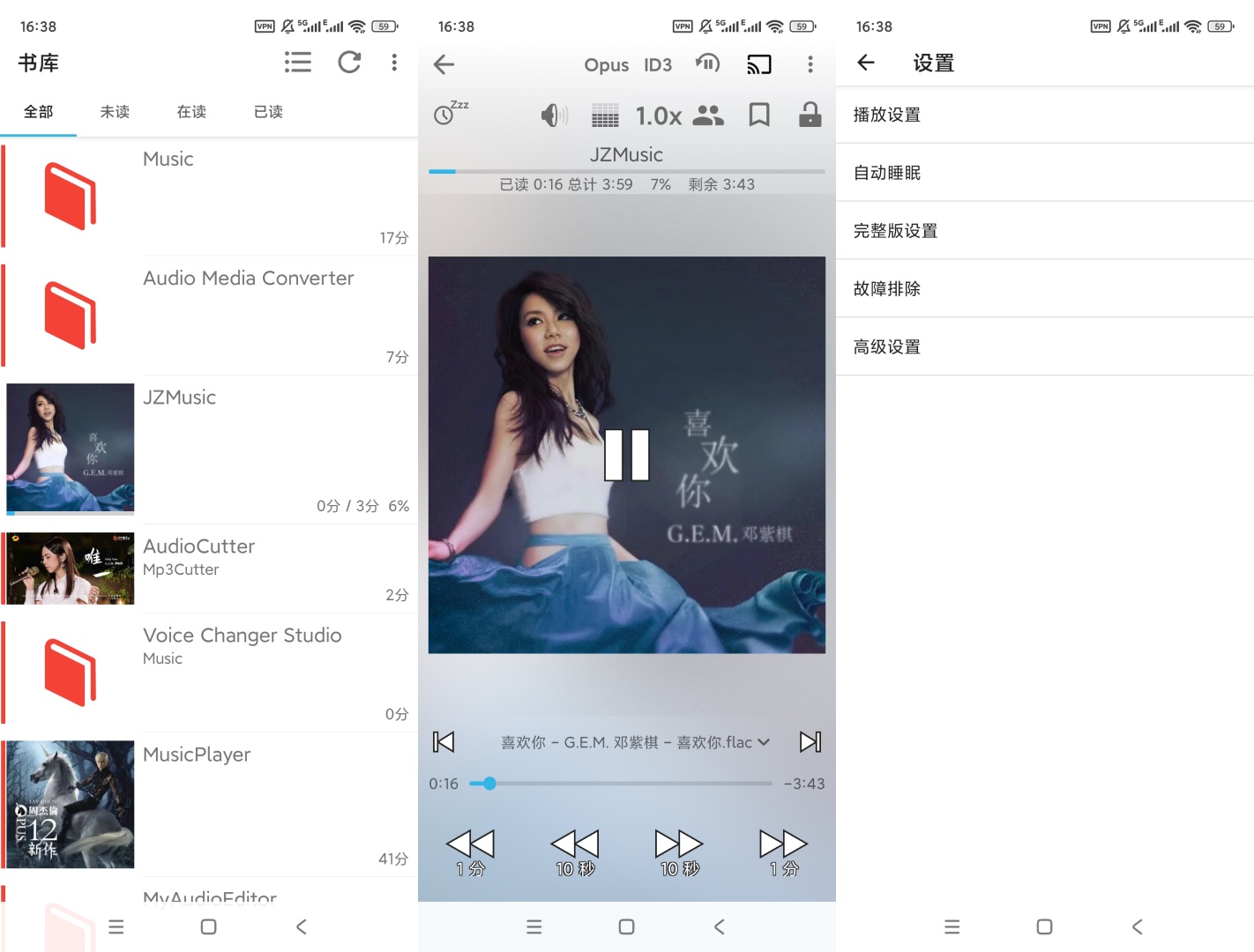Rewind 1 minute

[470, 852]
